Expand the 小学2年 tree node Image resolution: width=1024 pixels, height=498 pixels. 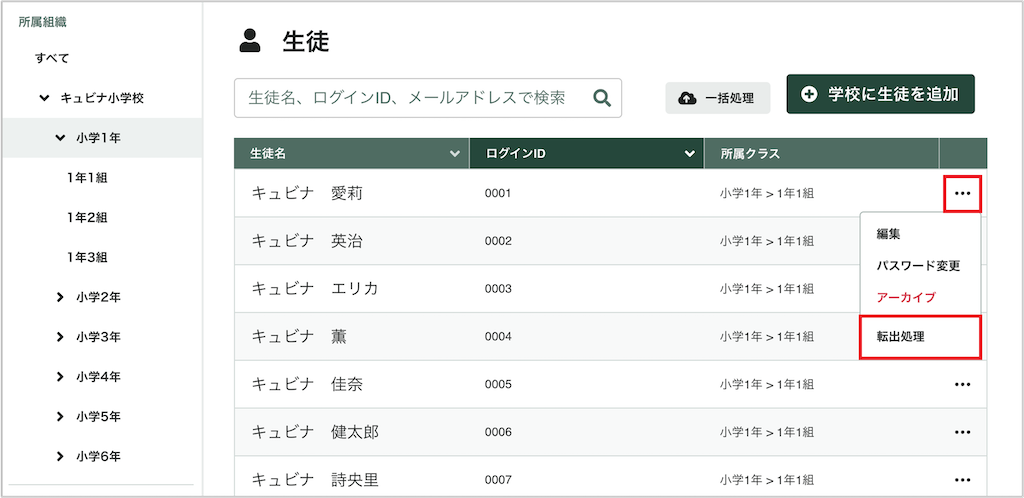click(60, 298)
